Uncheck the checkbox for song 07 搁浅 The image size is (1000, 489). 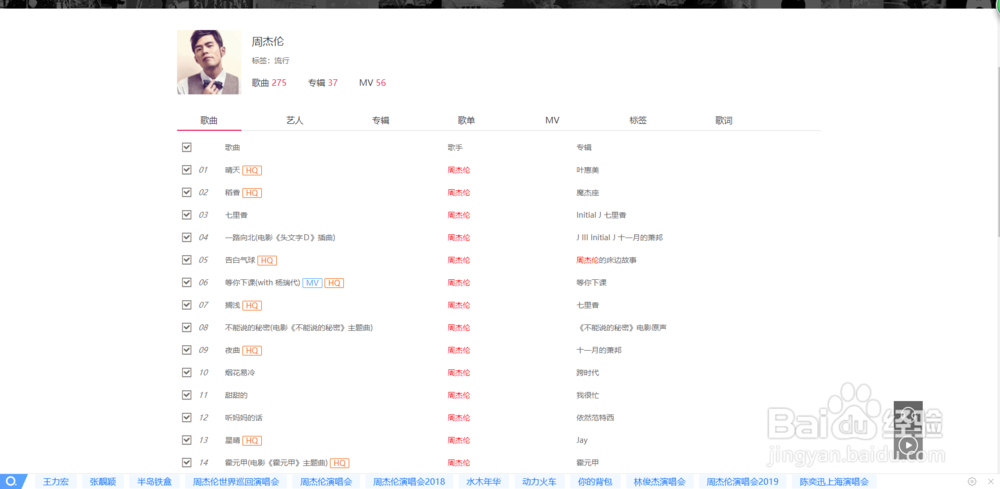[x=187, y=305]
